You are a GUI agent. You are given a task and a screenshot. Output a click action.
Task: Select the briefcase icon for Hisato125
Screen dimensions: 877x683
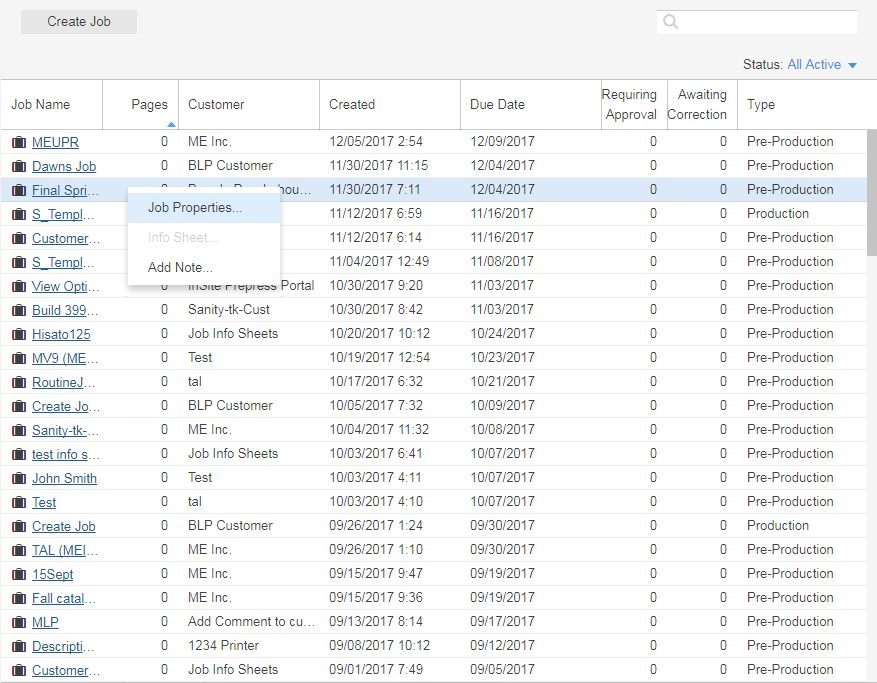[x=18, y=334]
